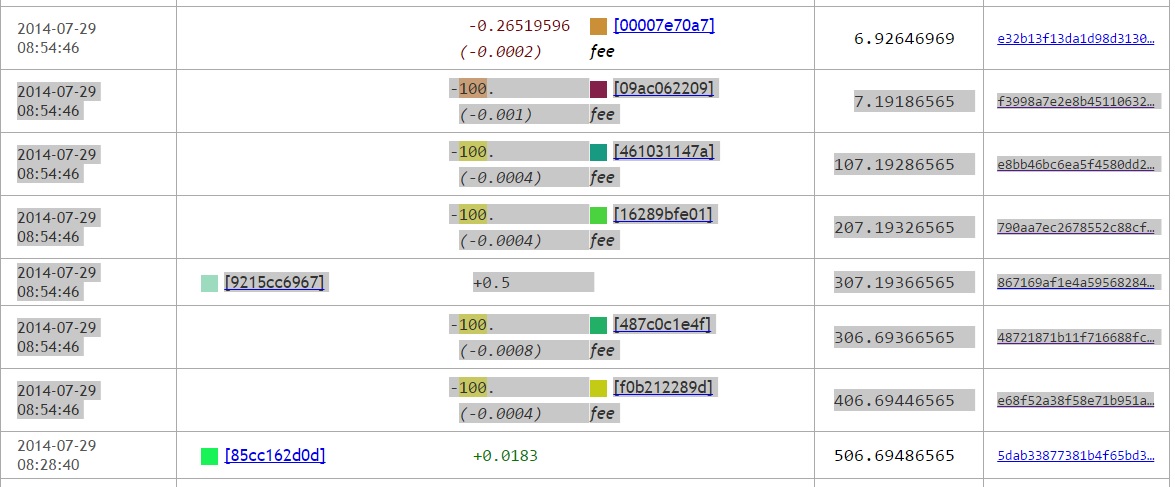Click the bright green swatch beside 85cc162d0d
The image size is (1175, 487).
coord(209,456)
